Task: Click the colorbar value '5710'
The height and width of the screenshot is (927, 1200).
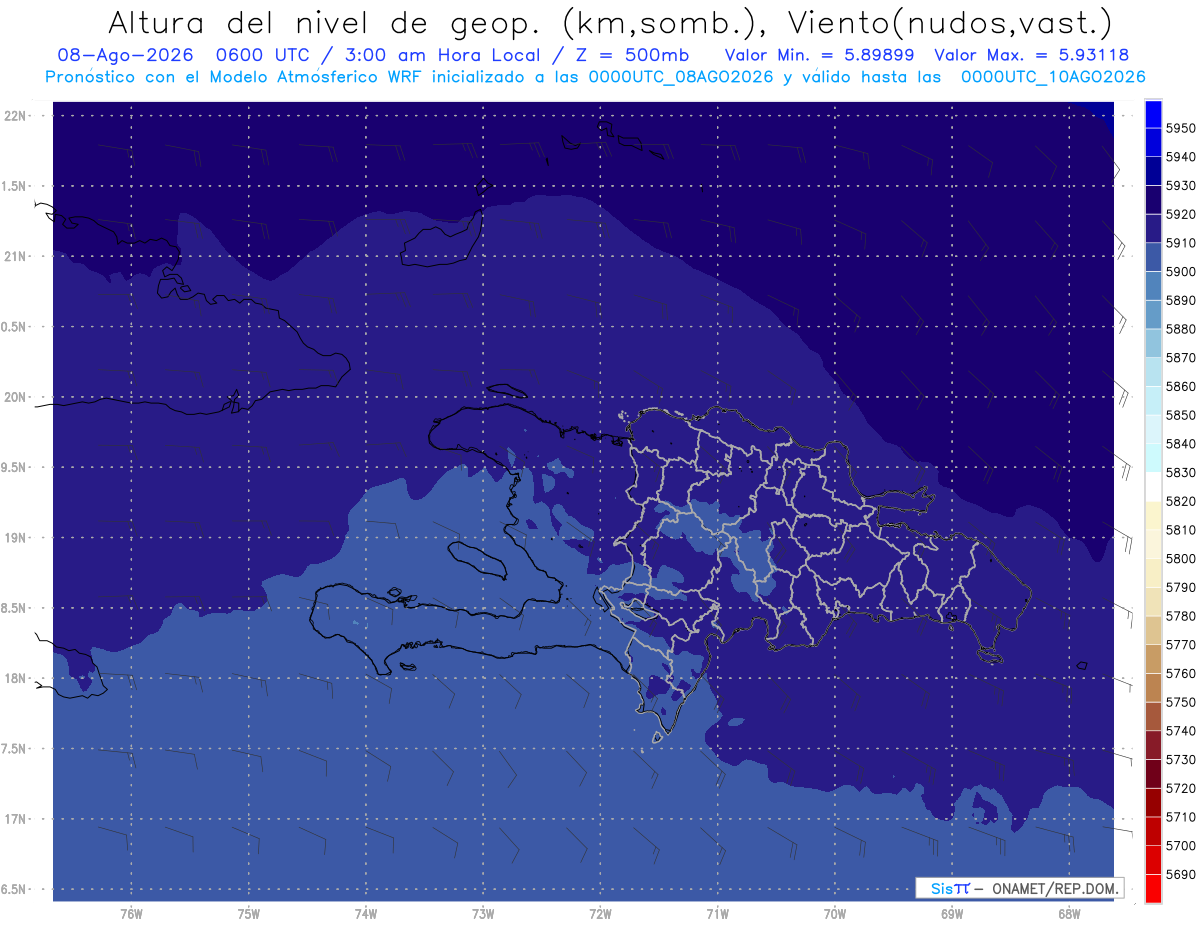Action: [1181, 817]
